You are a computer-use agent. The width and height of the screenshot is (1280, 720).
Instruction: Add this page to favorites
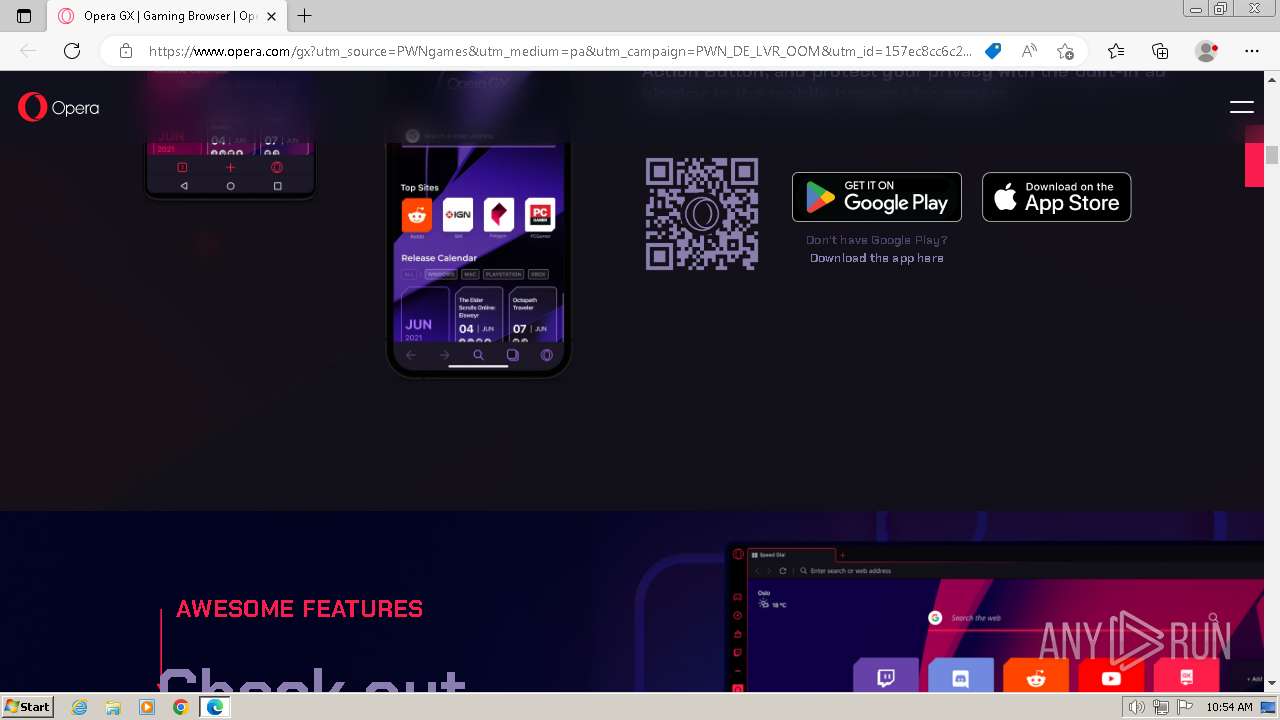click(x=1065, y=51)
